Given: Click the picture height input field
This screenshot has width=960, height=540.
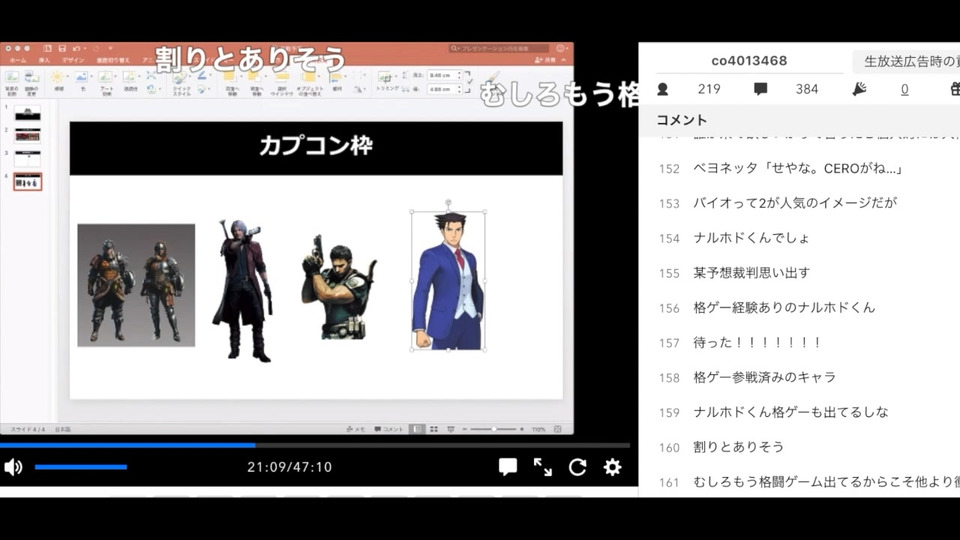Looking at the screenshot, I should [442, 75].
